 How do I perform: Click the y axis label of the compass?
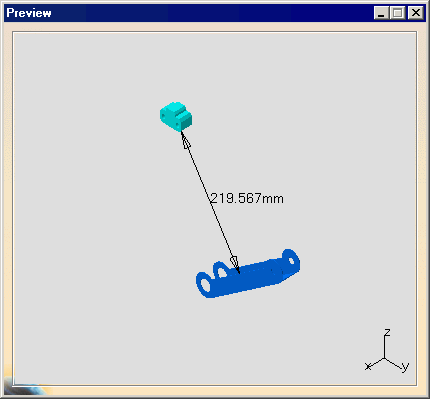405,366
